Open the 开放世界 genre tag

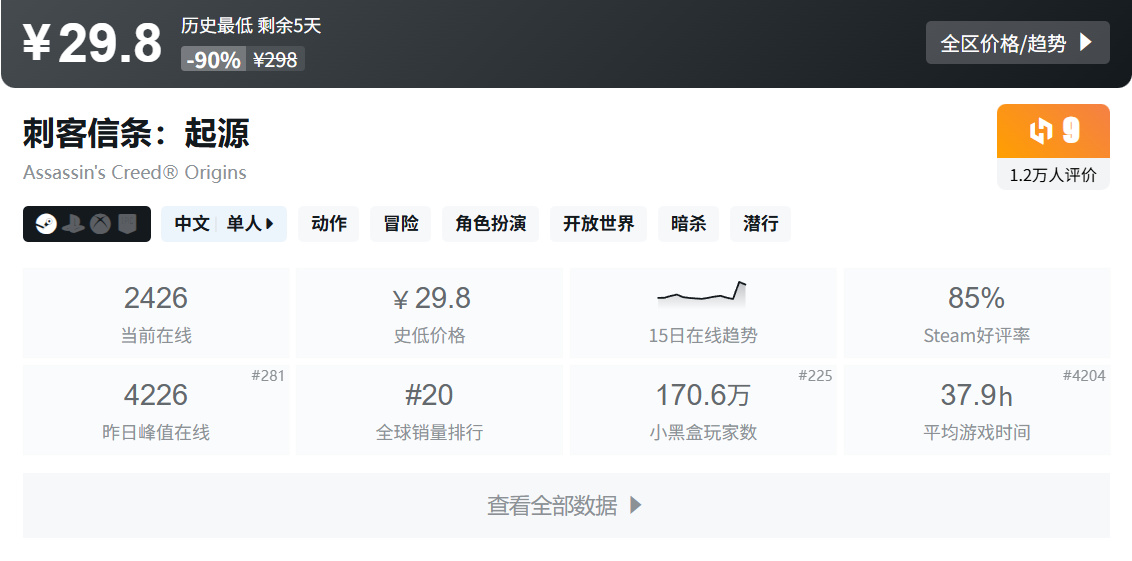pos(598,224)
